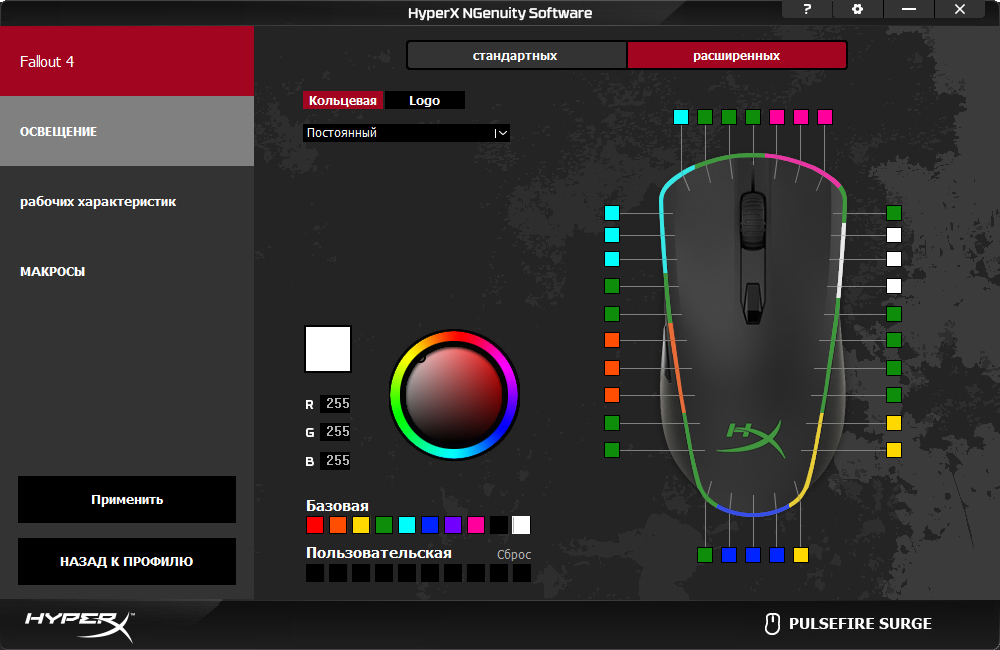
Task: Select the topmost cyan LED zone left of mouse
Action: [x=612, y=213]
